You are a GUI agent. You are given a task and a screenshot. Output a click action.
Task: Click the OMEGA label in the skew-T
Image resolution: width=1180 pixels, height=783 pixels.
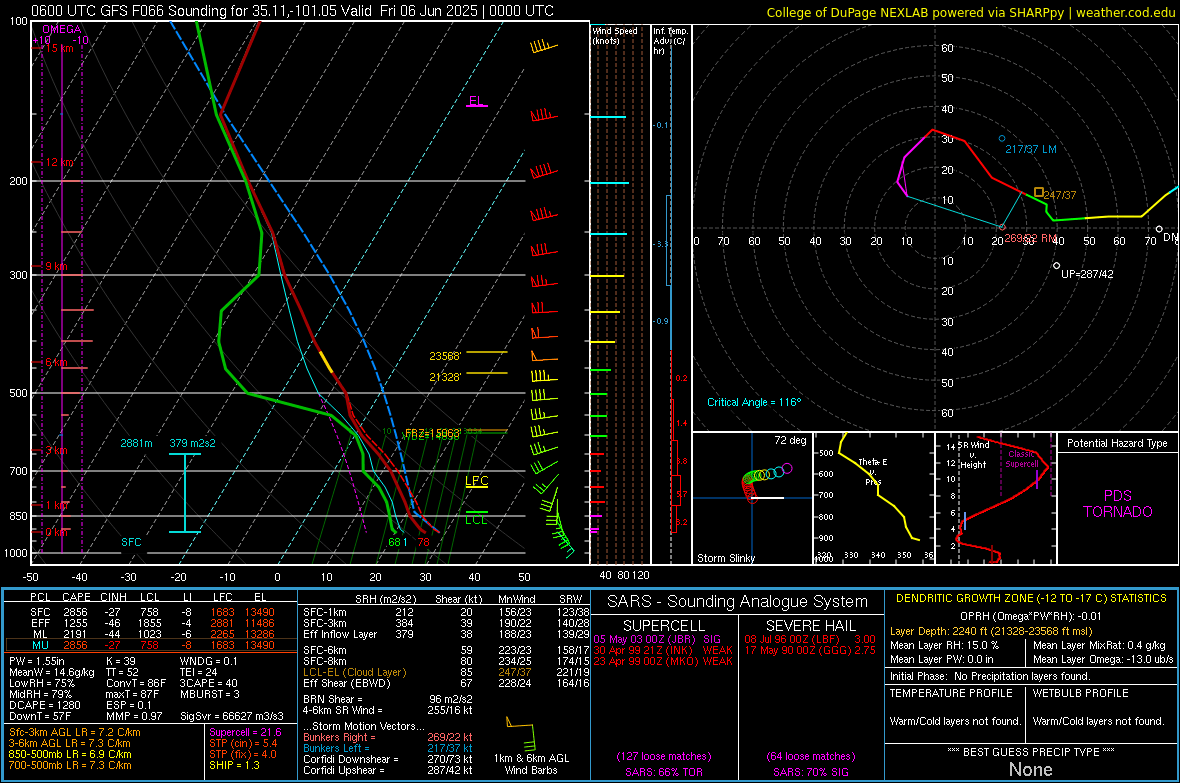tap(62, 29)
